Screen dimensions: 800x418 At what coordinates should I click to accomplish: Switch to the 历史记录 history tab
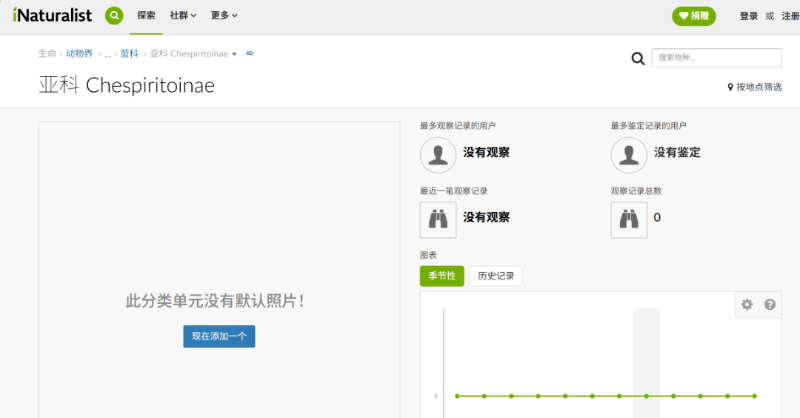pyautogui.click(x=496, y=276)
